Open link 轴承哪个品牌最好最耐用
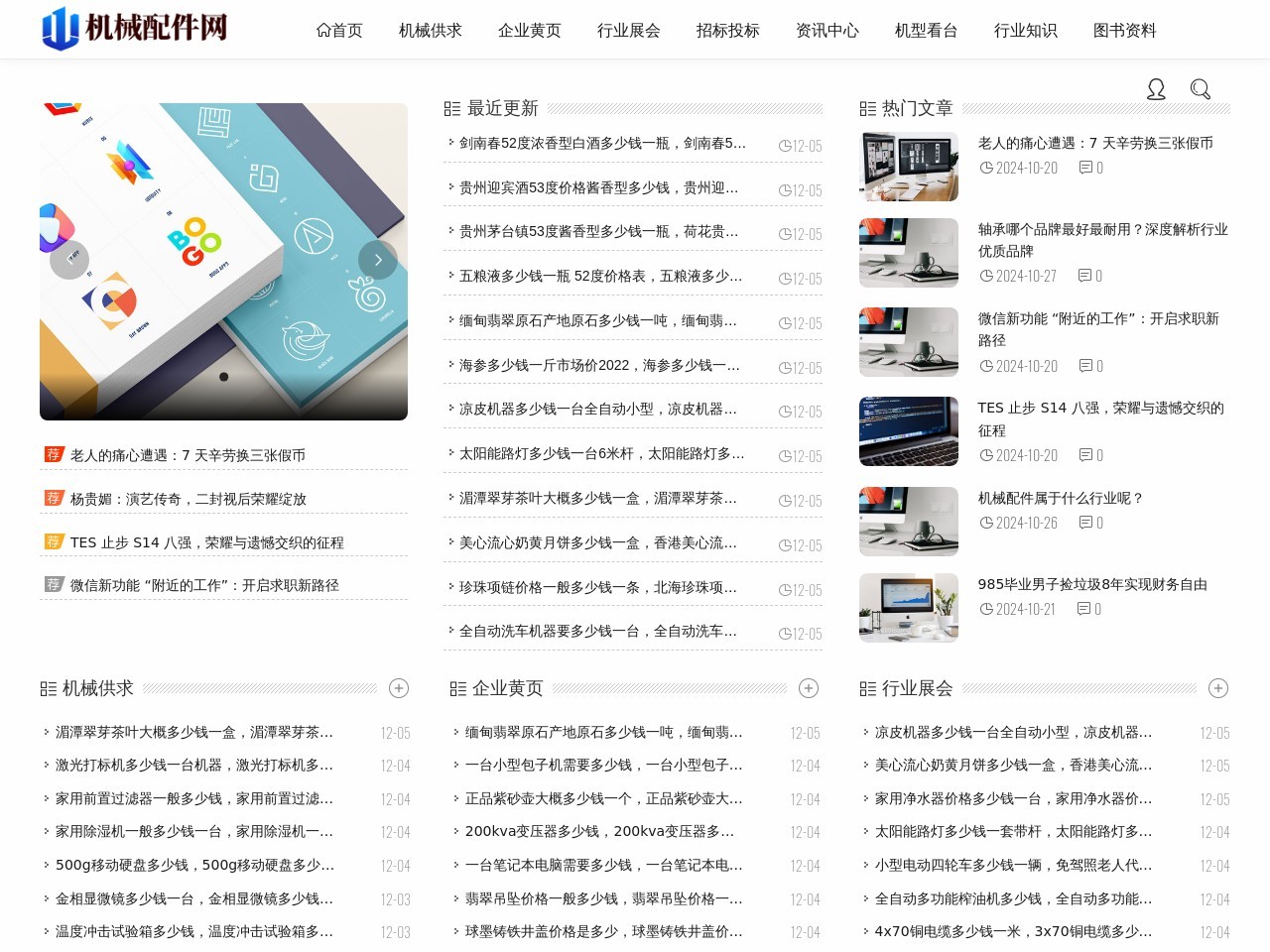Screen dimensions: 1270x952 (x=1094, y=230)
